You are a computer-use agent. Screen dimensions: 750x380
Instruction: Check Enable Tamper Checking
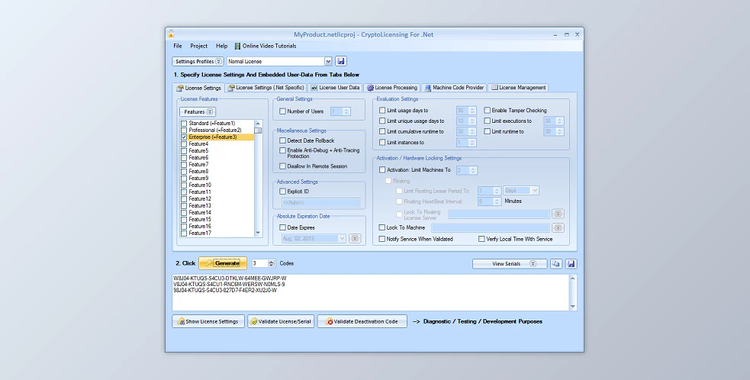487,111
